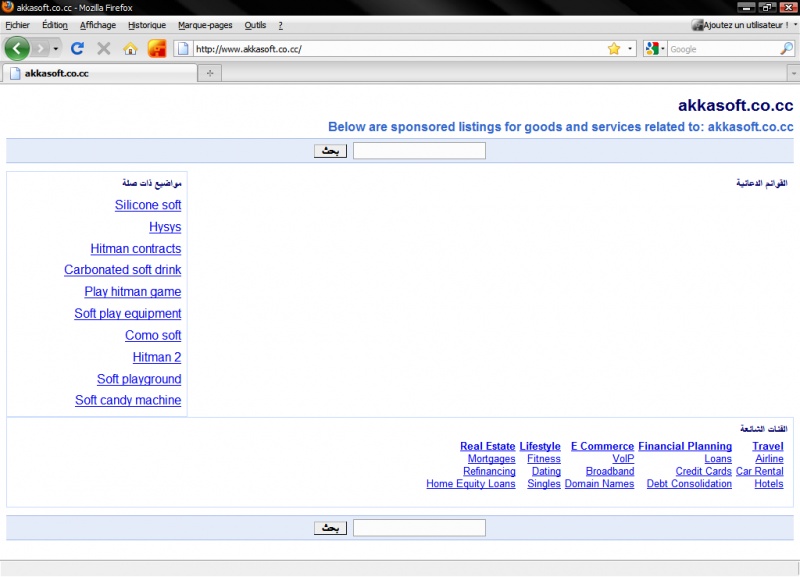Open a new tab with plus button

tap(209, 73)
